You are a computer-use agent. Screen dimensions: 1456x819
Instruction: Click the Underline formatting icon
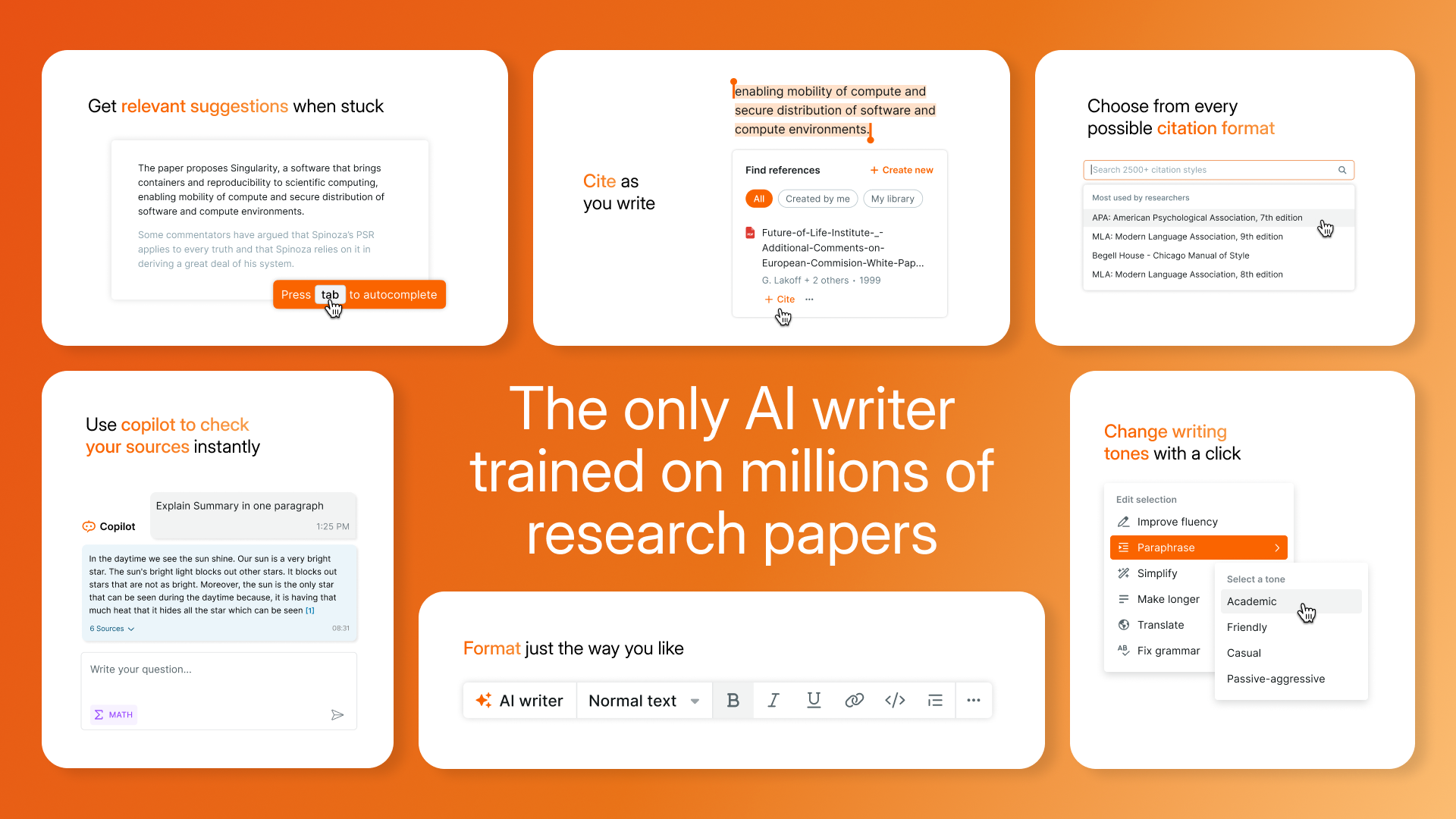812,700
